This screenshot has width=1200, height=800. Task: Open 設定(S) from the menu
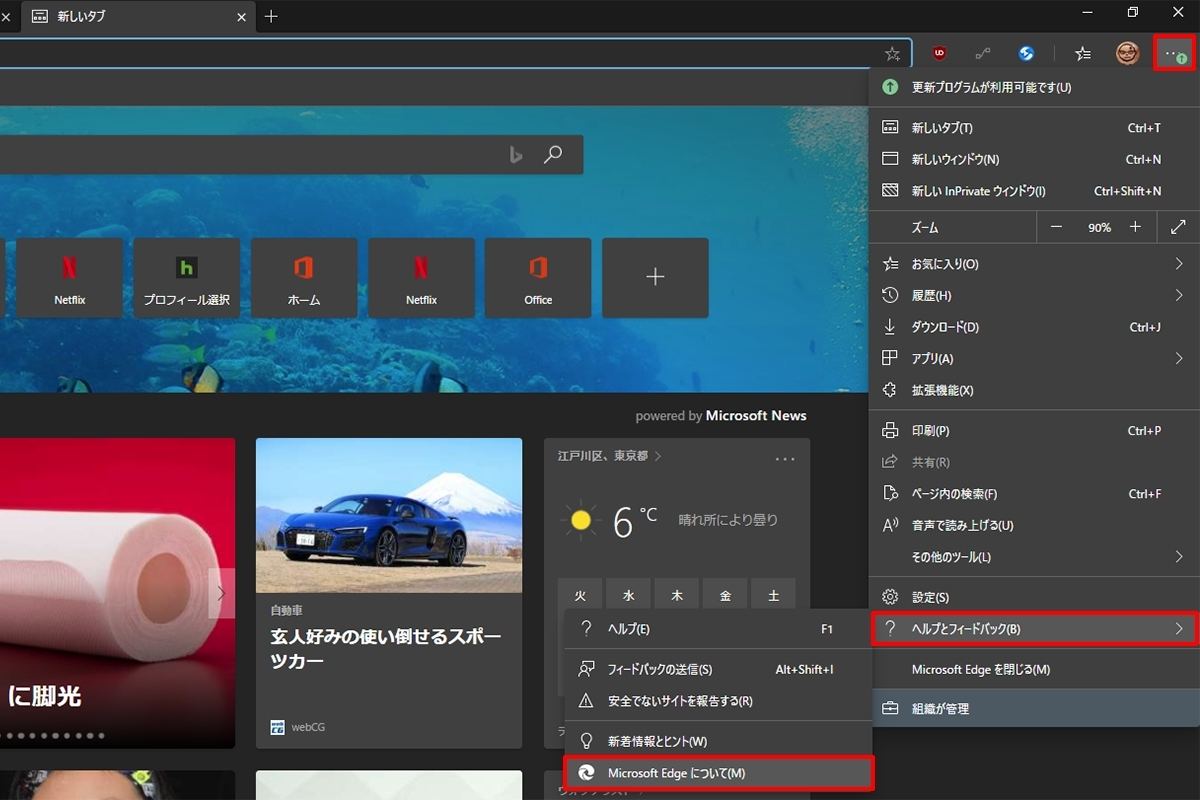coord(1034,597)
